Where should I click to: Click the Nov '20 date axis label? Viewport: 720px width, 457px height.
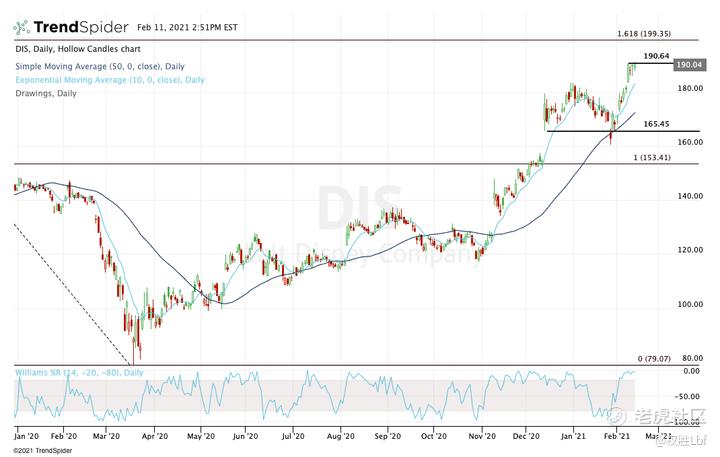point(482,436)
